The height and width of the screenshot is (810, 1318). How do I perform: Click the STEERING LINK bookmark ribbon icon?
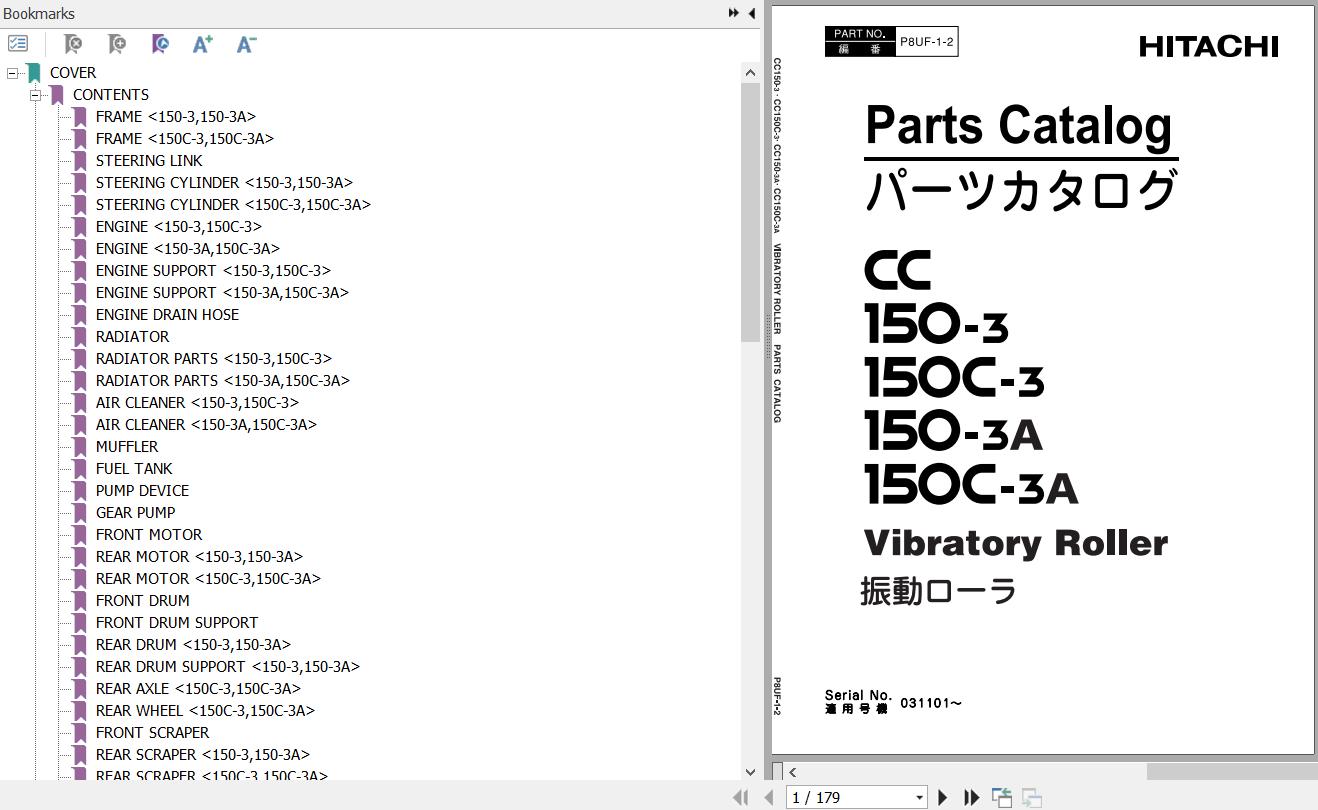[80, 161]
